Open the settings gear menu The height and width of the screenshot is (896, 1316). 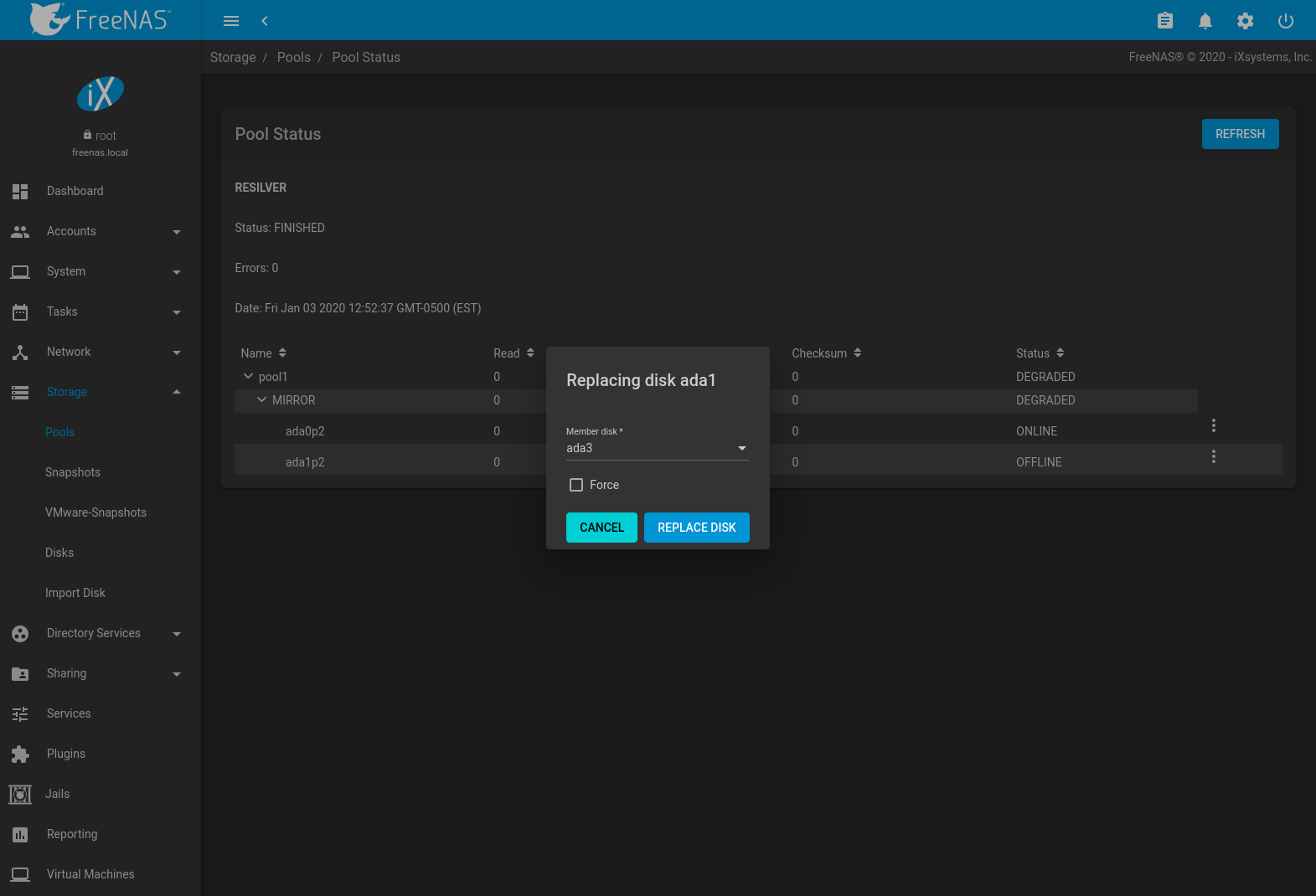[1245, 21]
